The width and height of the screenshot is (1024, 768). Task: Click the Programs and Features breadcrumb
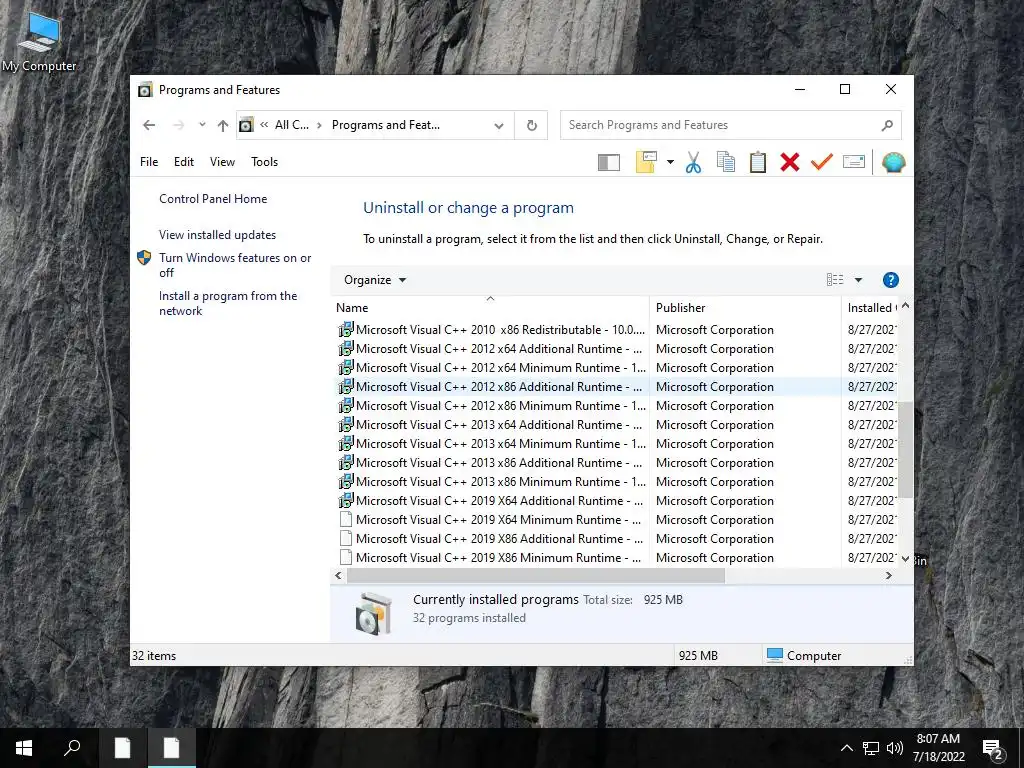(385, 125)
